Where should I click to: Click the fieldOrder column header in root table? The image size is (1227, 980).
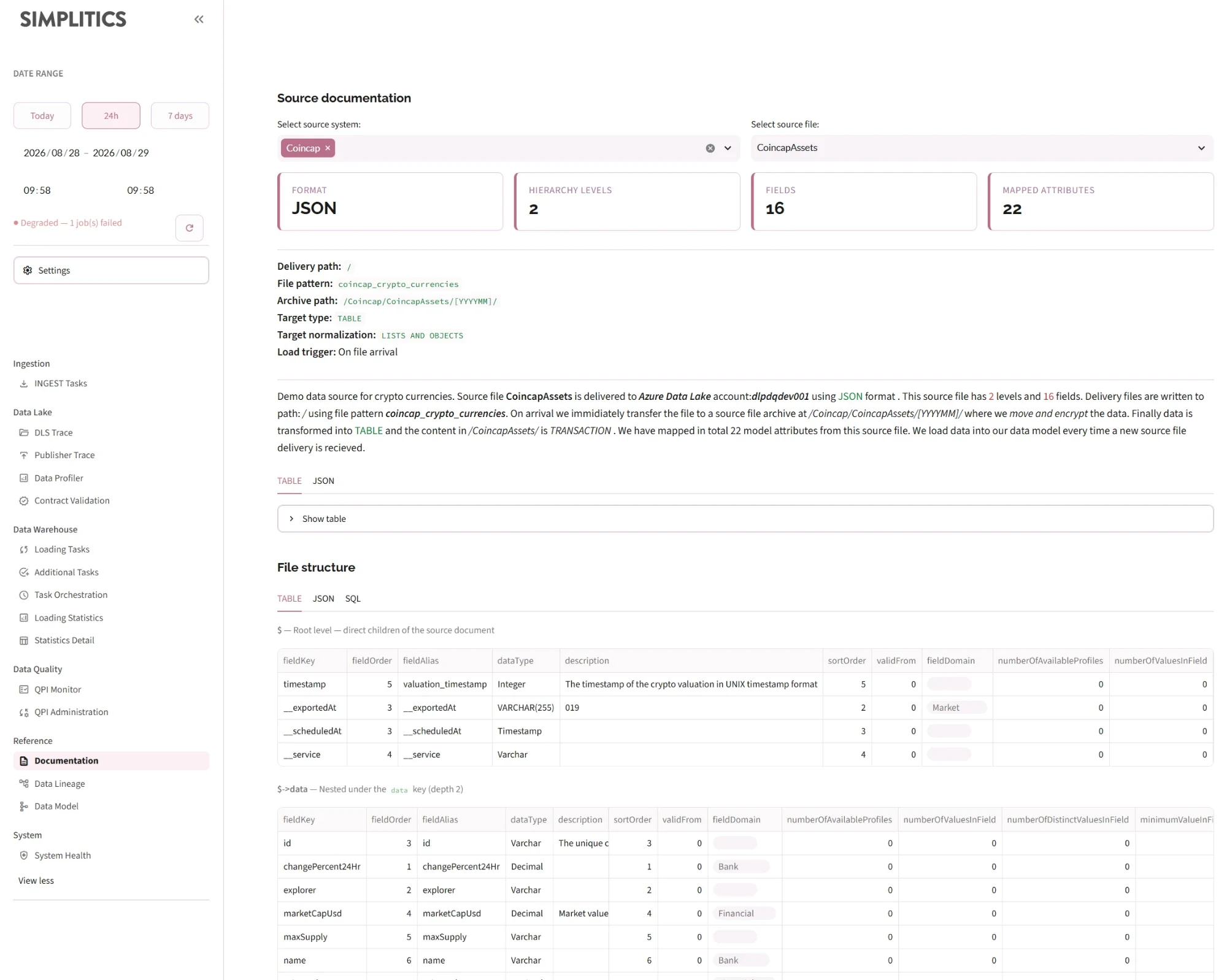point(372,661)
